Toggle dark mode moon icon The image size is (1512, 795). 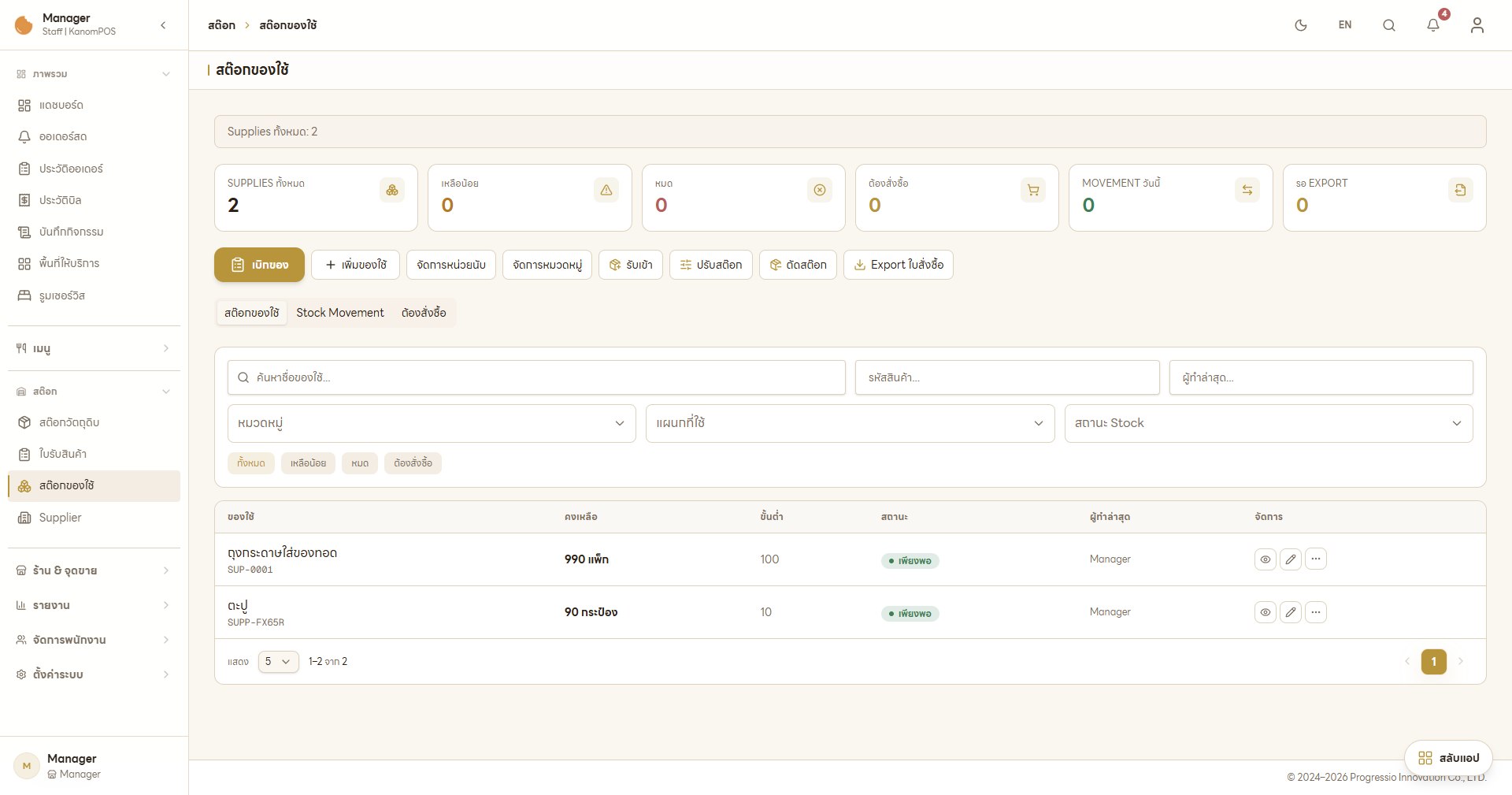coord(1301,25)
